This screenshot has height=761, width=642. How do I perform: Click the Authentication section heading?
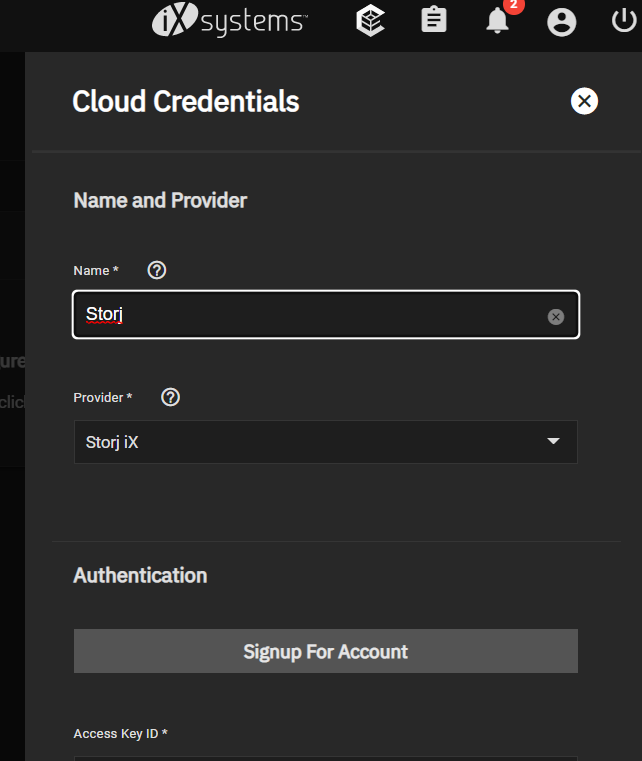click(140, 575)
